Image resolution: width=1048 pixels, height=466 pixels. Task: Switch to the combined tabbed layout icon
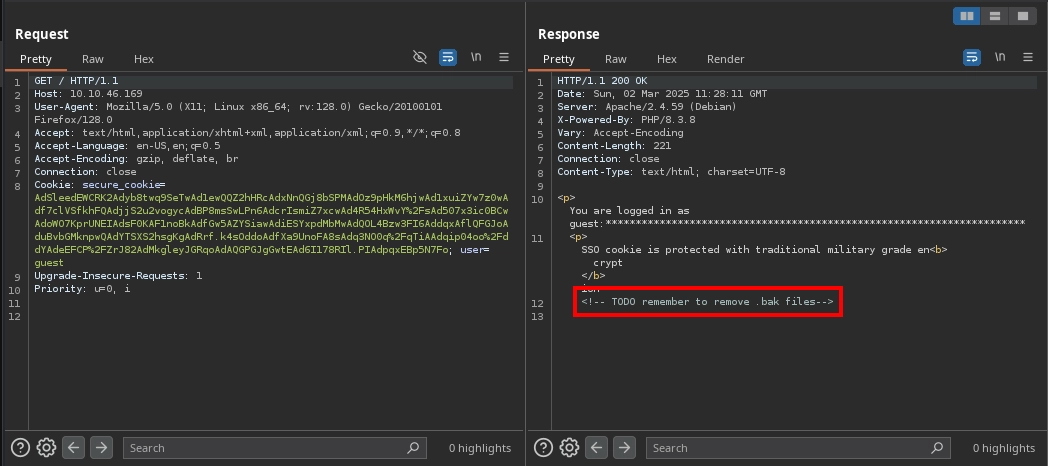1022,16
